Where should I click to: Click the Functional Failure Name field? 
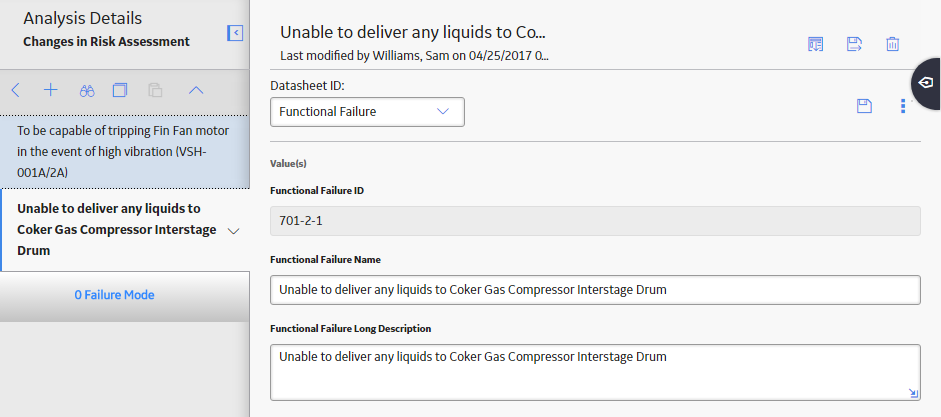[x=595, y=290]
